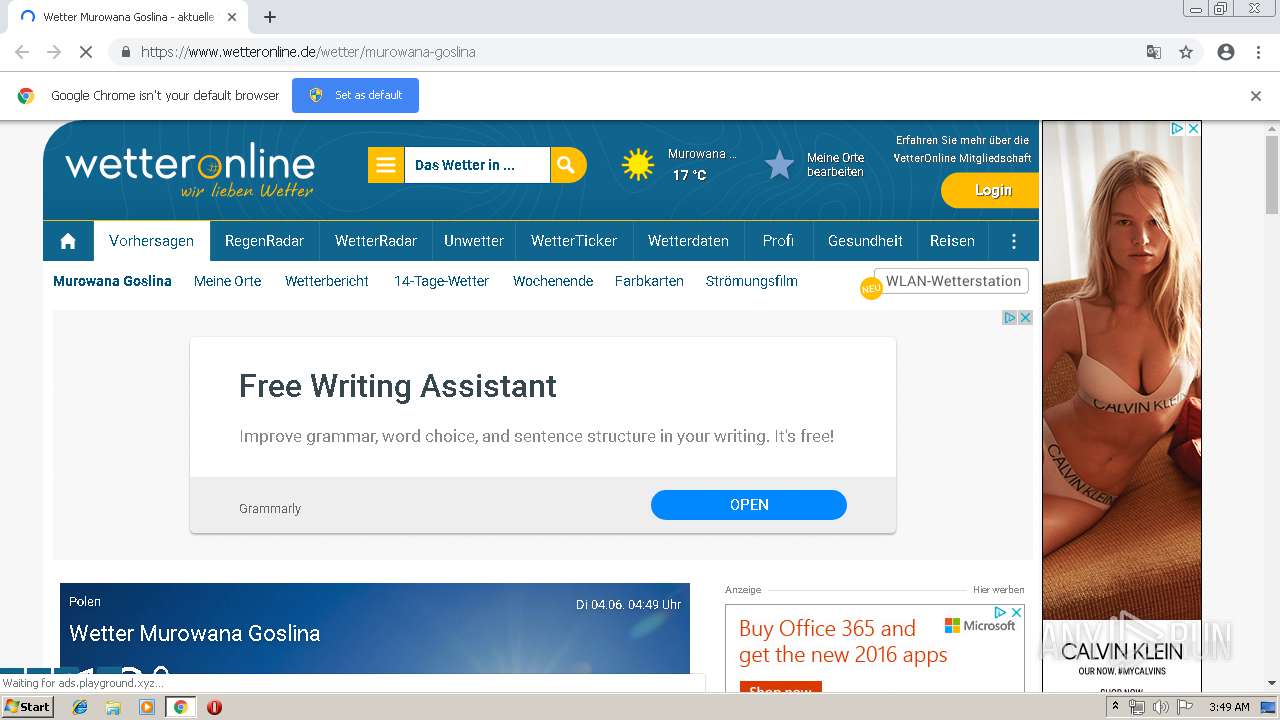
Task: Open the WetterRadar tab
Action: point(376,241)
